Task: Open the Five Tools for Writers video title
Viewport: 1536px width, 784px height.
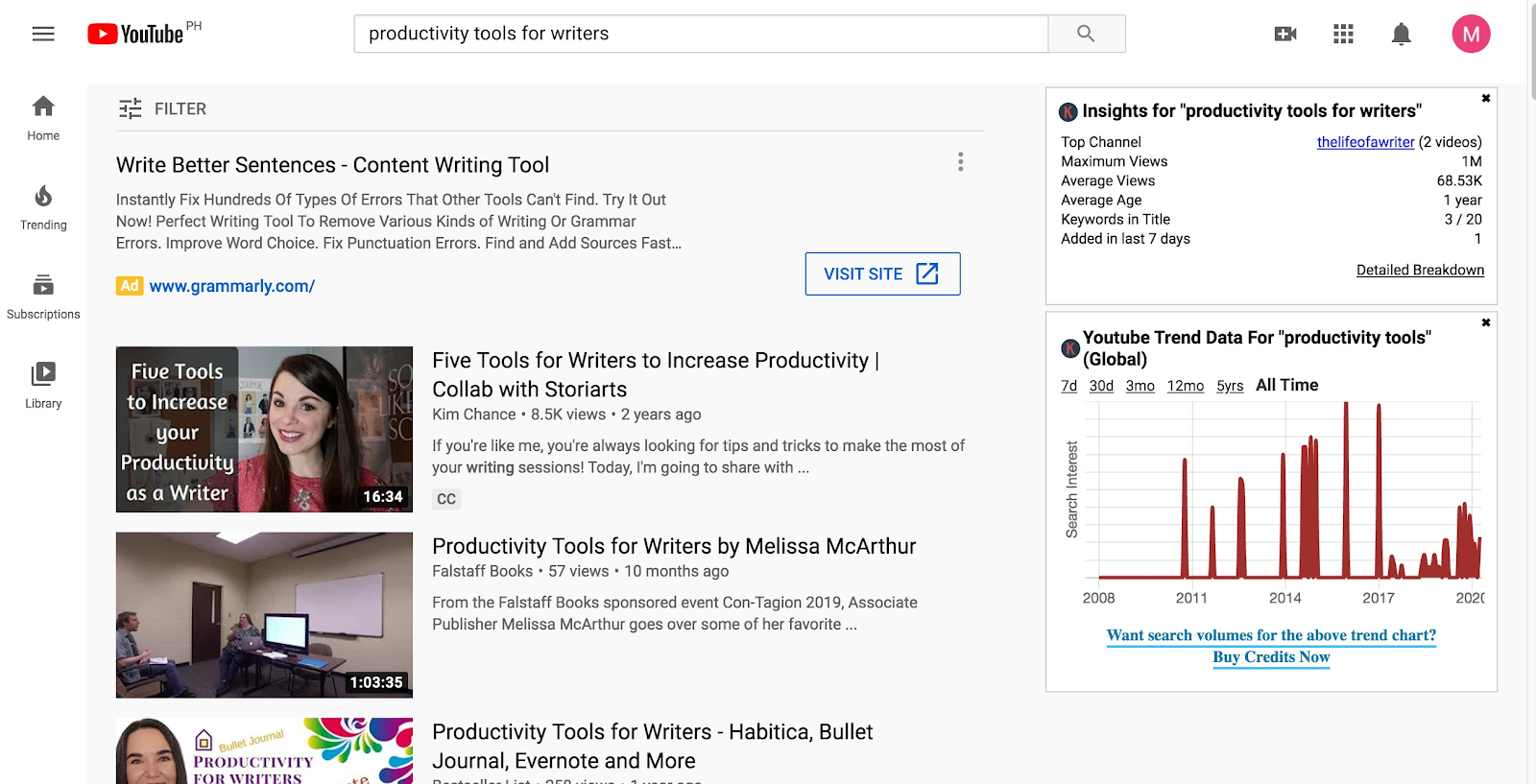Action: (x=656, y=374)
